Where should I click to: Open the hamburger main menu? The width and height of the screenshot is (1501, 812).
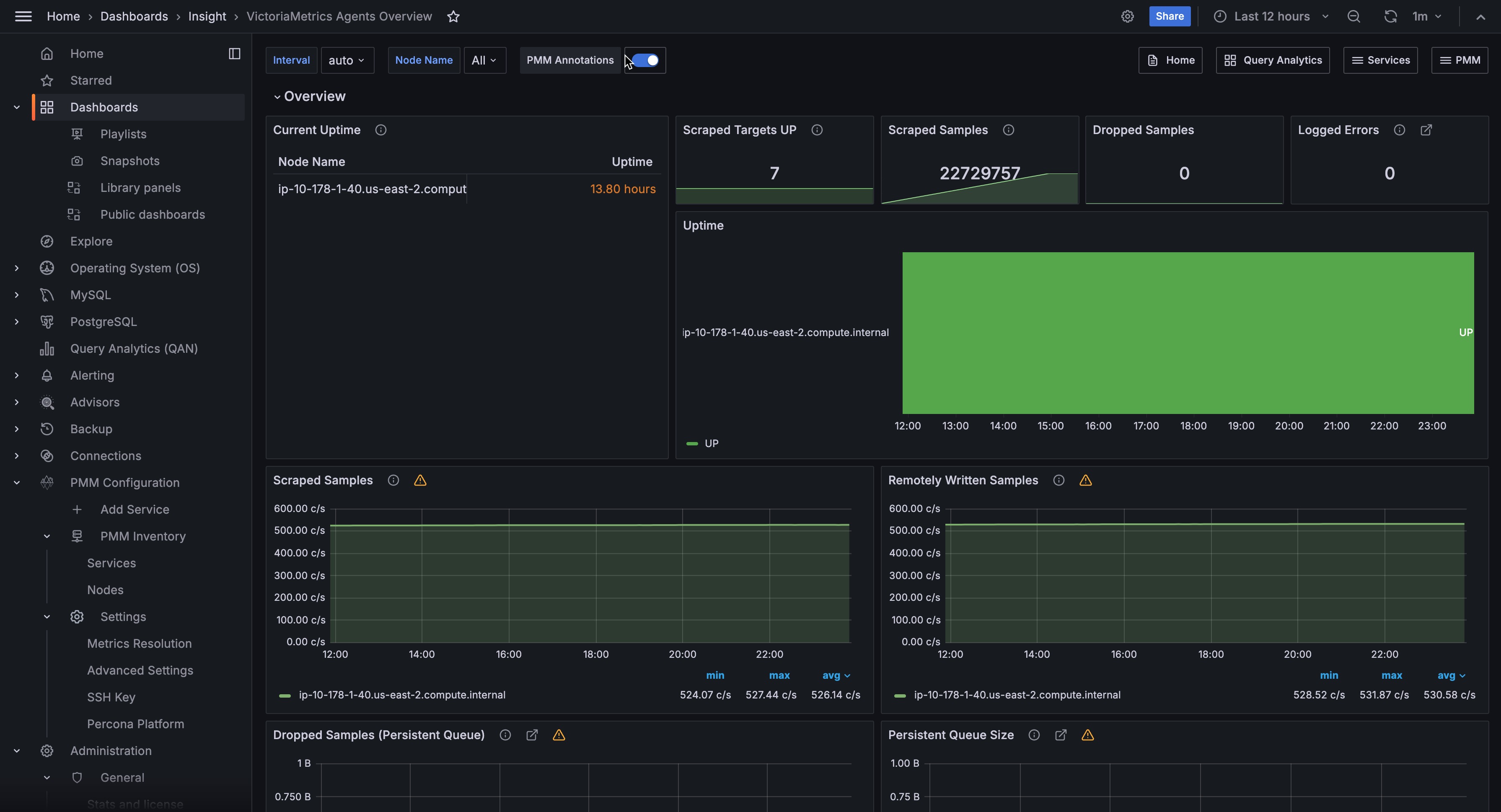(x=23, y=16)
